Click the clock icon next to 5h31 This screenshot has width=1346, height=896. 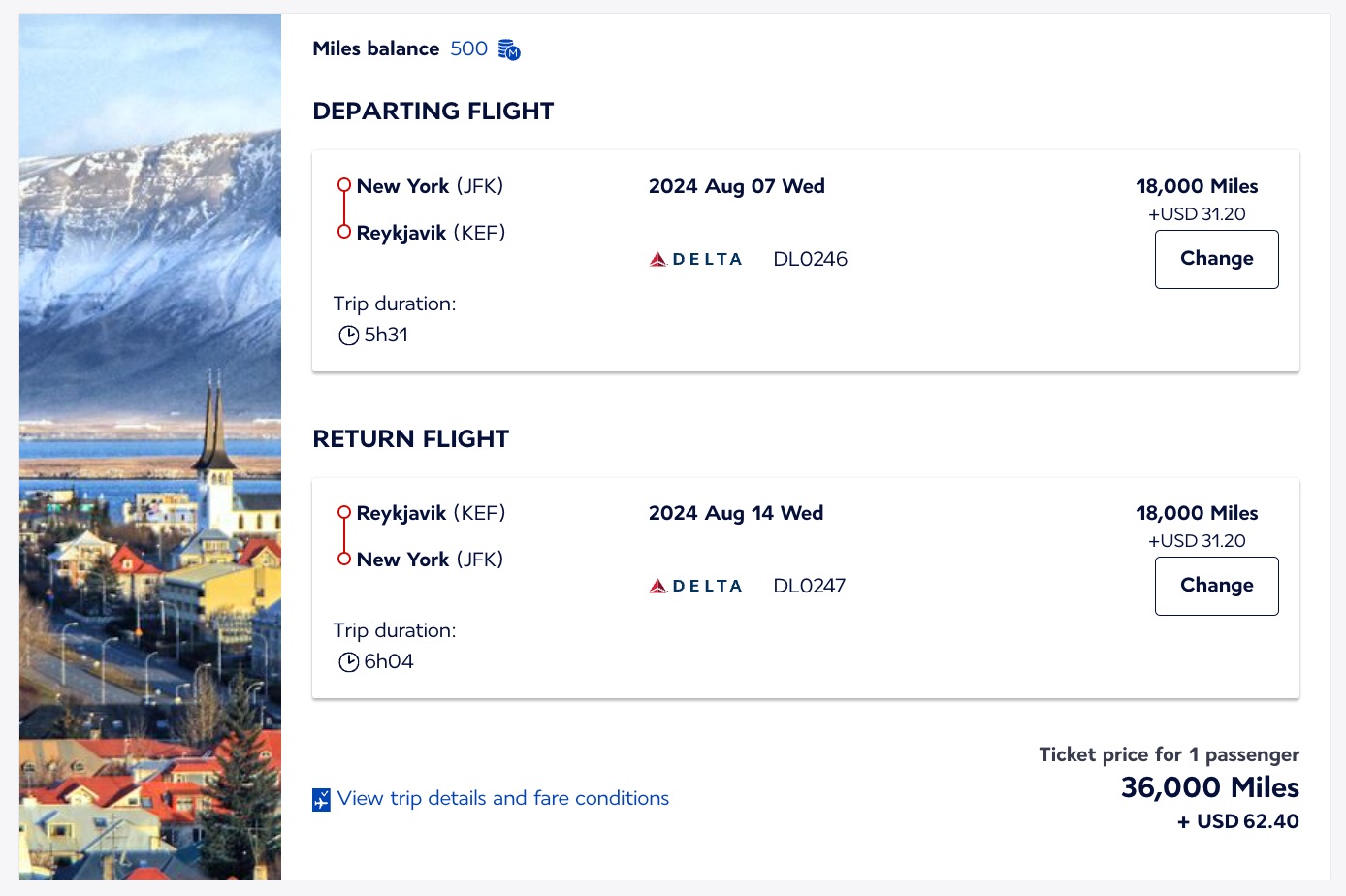[349, 336]
